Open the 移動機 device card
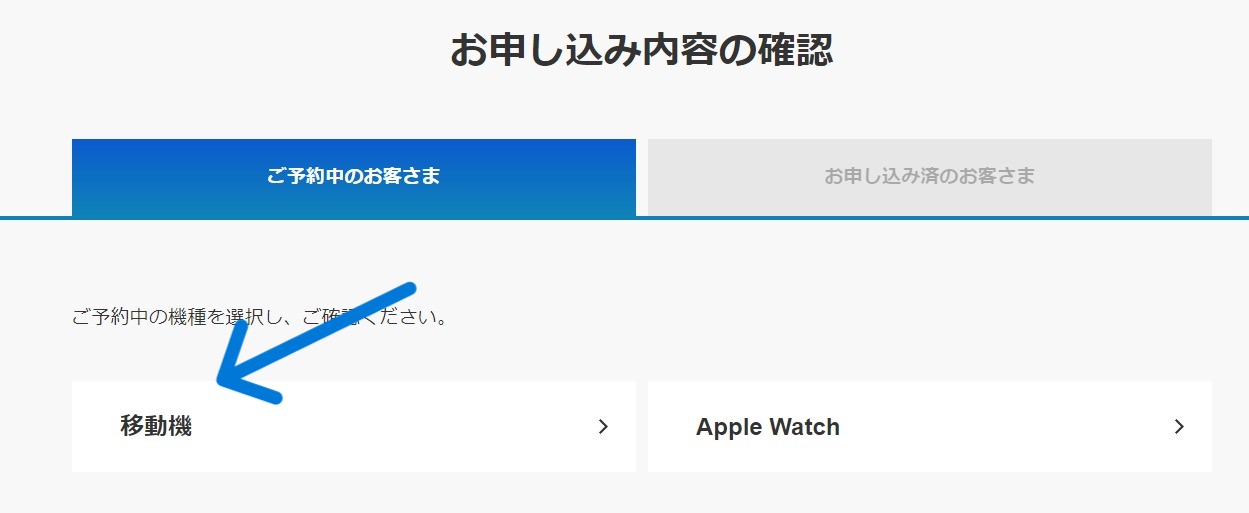The height and width of the screenshot is (513, 1249). coord(354,426)
